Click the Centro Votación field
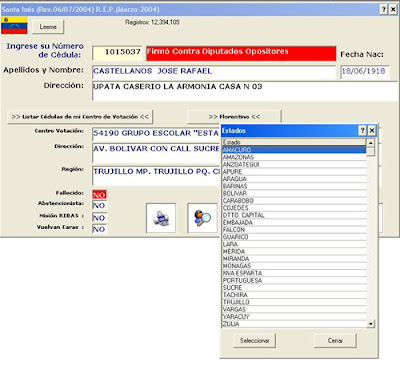This screenshot has width=400, height=366. click(x=156, y=134)
